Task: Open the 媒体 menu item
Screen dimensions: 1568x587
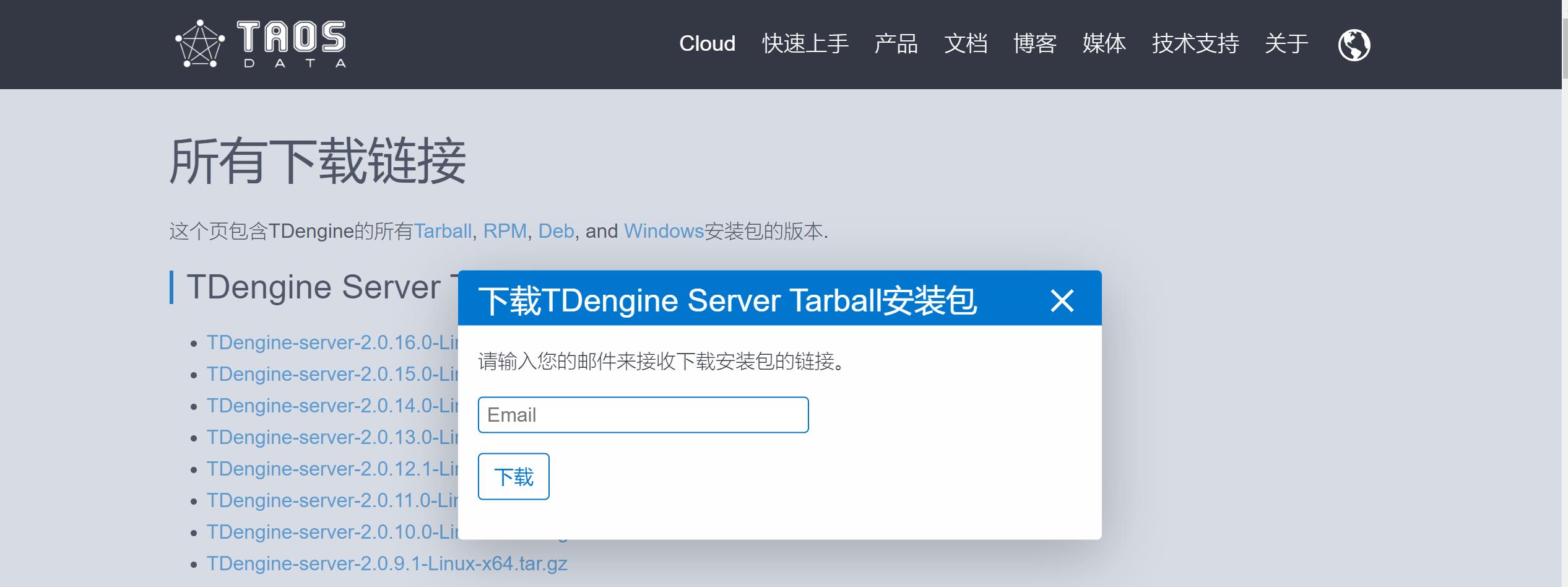Action: point(1104,44)
